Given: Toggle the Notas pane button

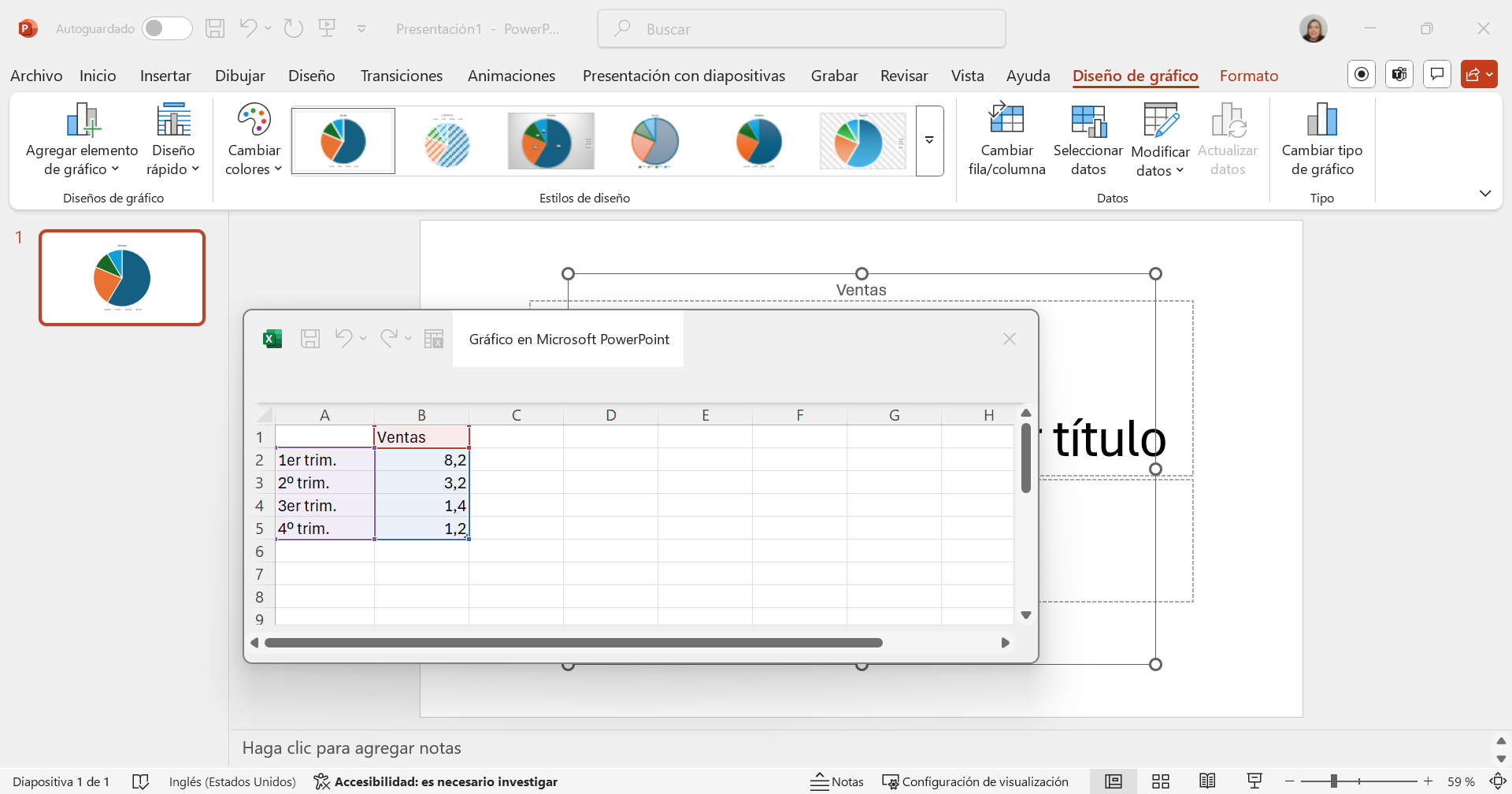Looking at the screenshot, I should 837,781.
